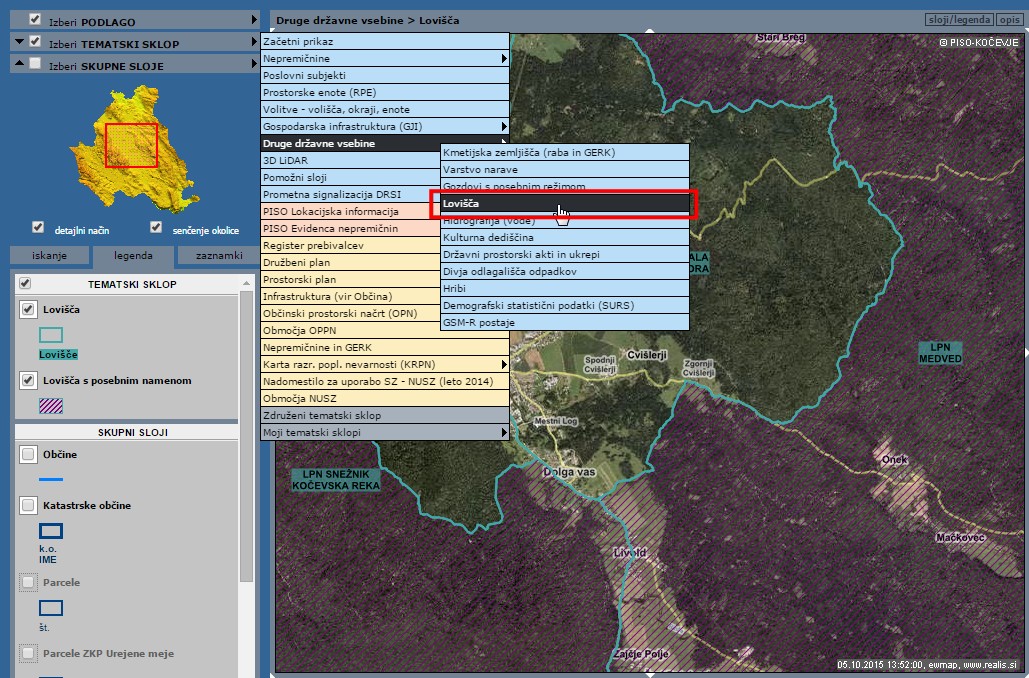Screen dimensions: 1029x678
Task: Expand the Nepremičnine submenu
Action: (x=385, y=59)
